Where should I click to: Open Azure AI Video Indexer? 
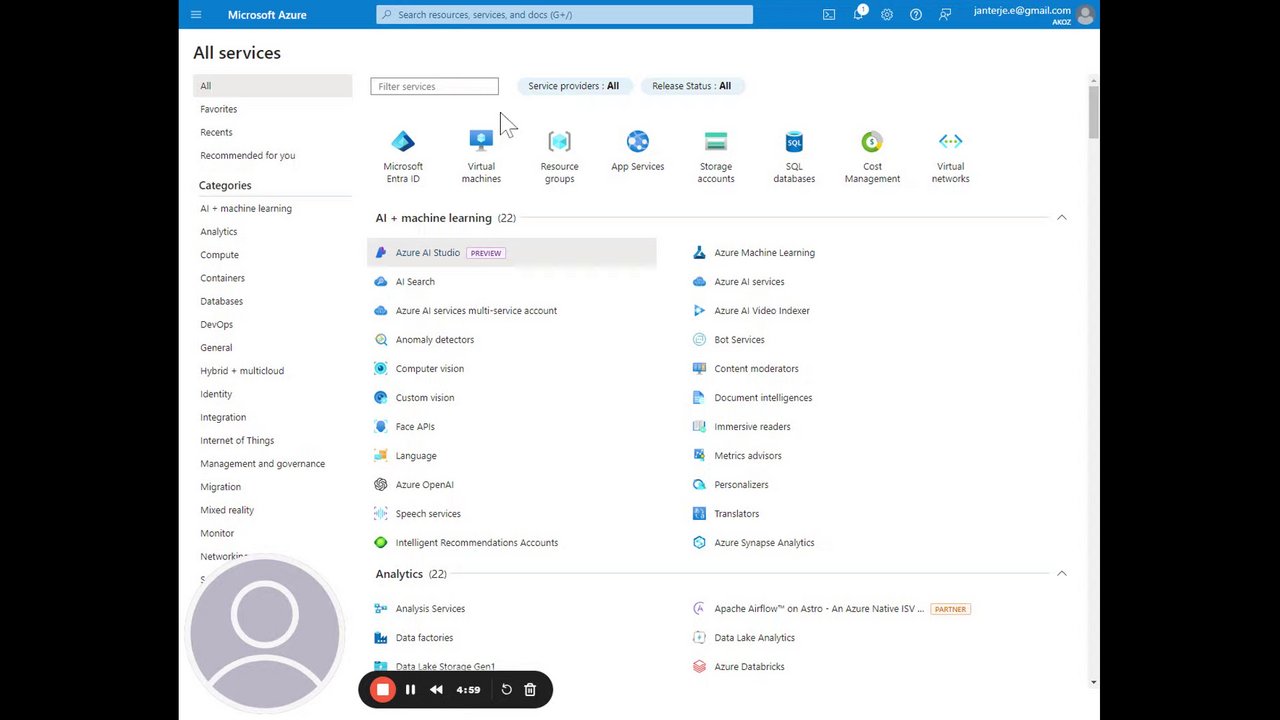coord(762,311)
